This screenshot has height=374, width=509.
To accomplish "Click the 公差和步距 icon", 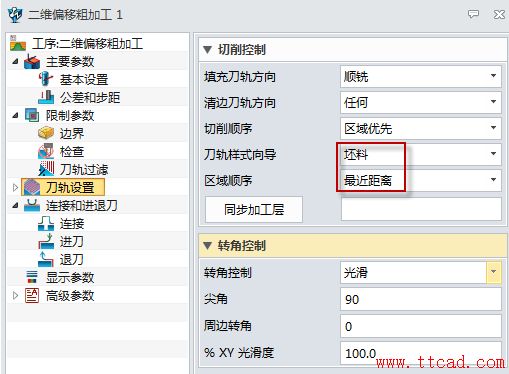I will click(x=46, y=97).
